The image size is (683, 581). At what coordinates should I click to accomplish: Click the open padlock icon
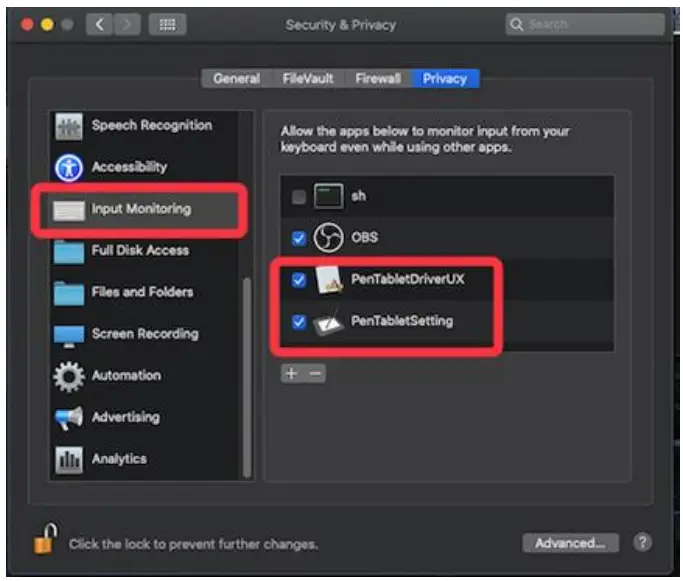pos(45,539)
